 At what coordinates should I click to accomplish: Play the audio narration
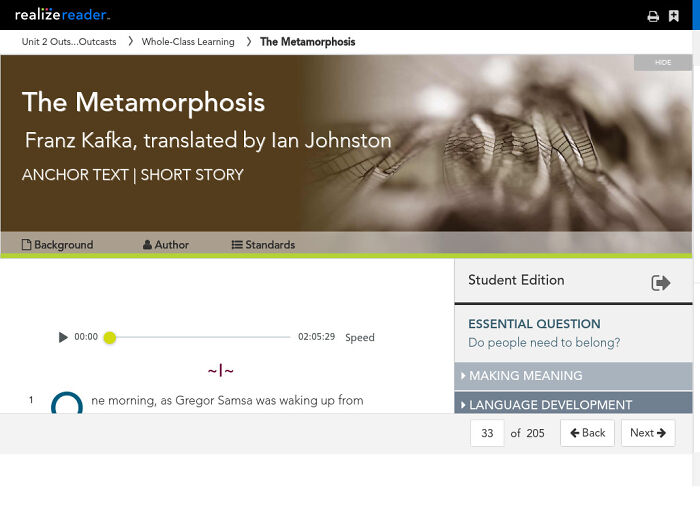[64, 338]
